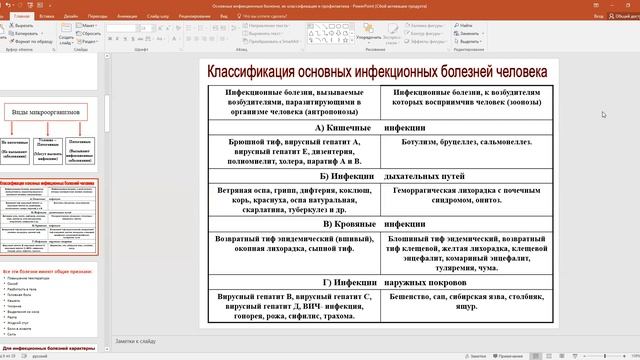Expand the shapes gallery more arrow
This screenshot has width=640, height=360.
[x=352, y=41]
